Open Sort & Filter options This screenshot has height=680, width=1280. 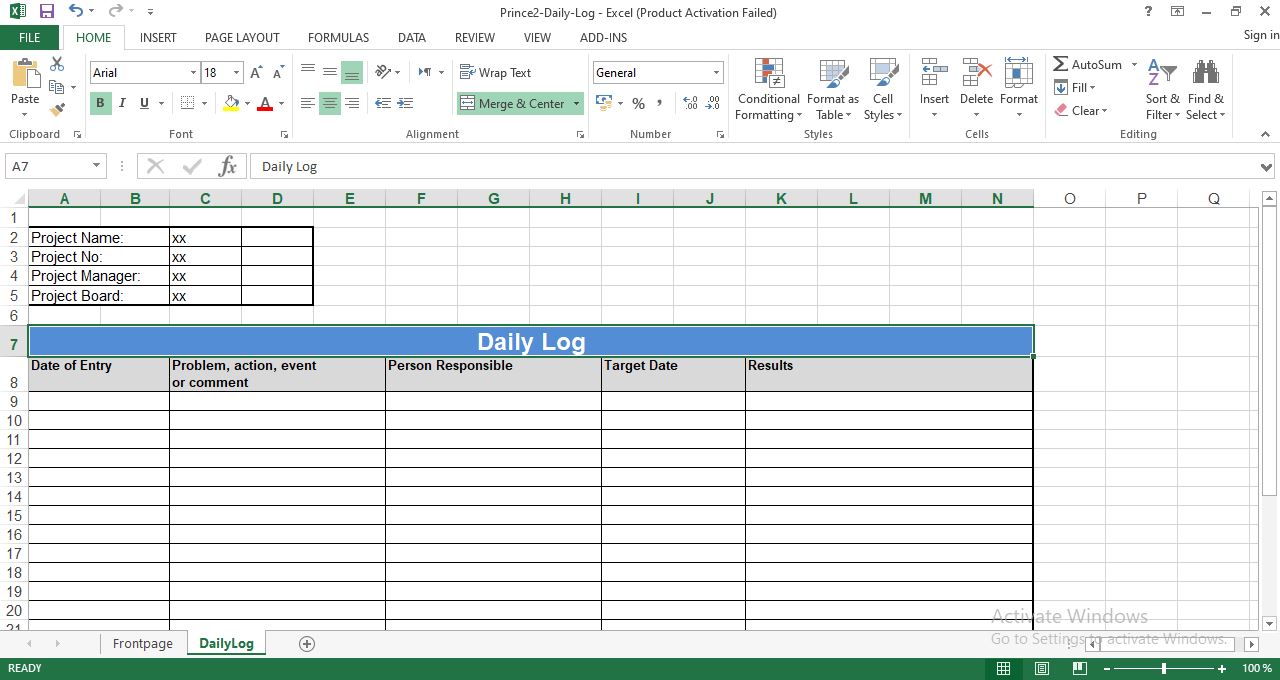click(1163, 89)
